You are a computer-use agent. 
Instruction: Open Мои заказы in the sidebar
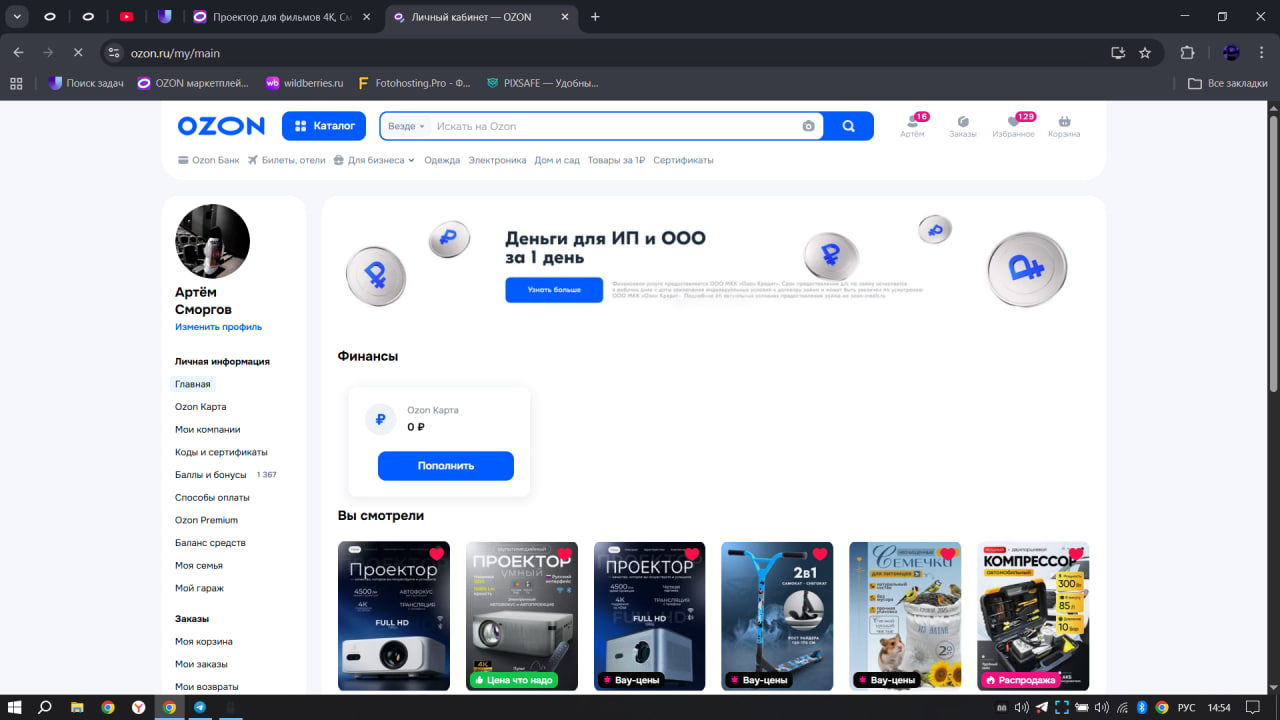[x=201, y=664]
